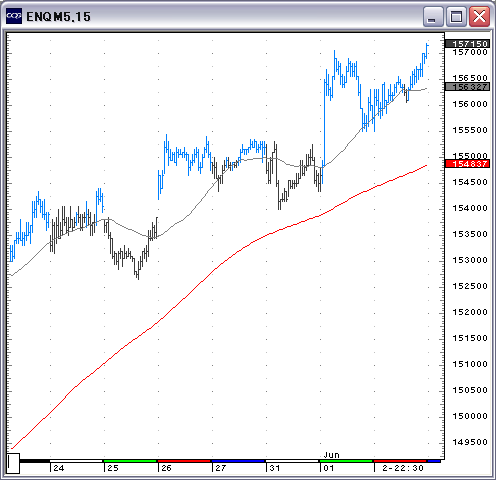Click the 31 date marker on time axis

(x=275, y=468)
